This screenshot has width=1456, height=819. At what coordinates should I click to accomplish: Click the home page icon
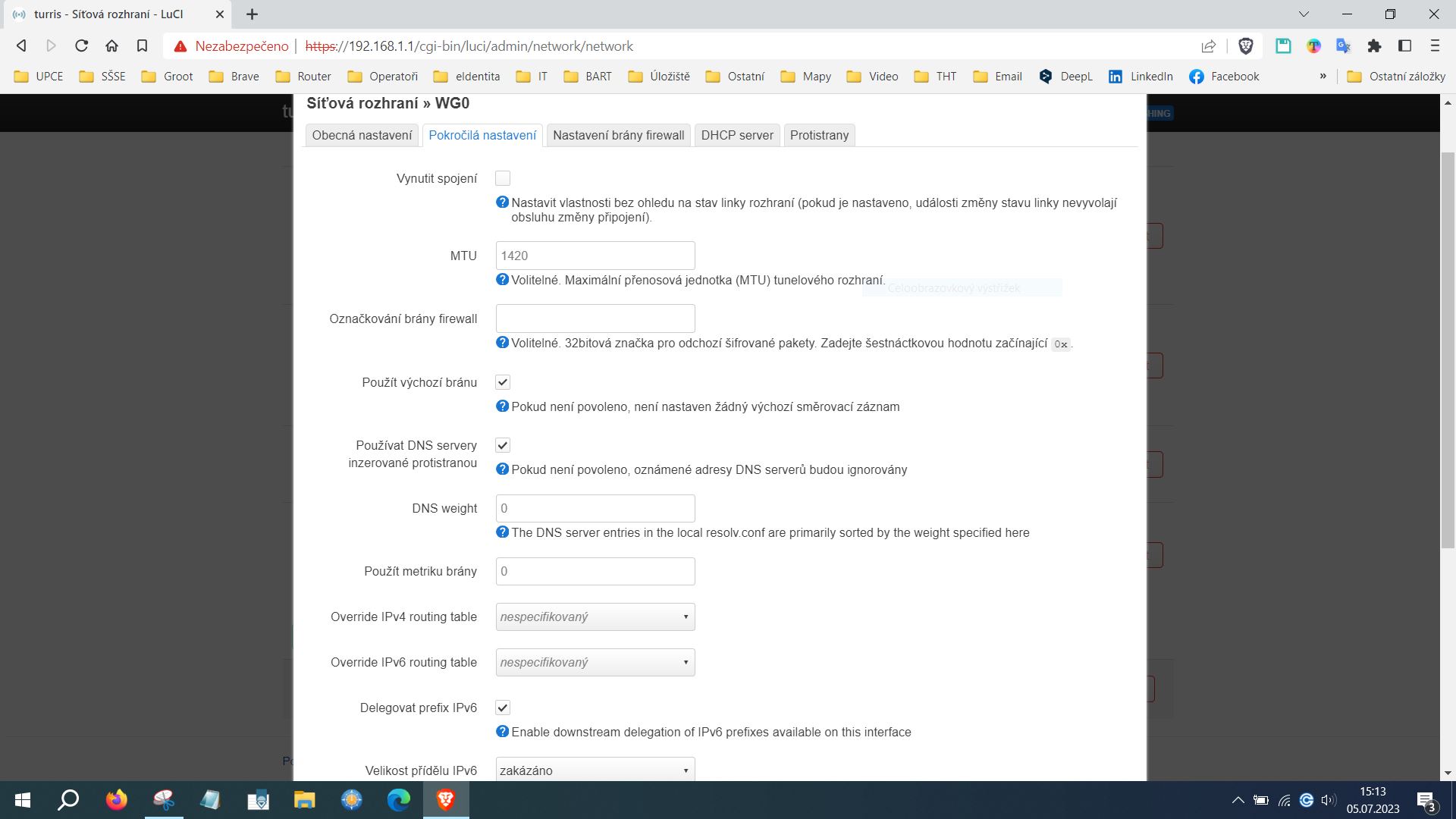[x=111, y=46]
